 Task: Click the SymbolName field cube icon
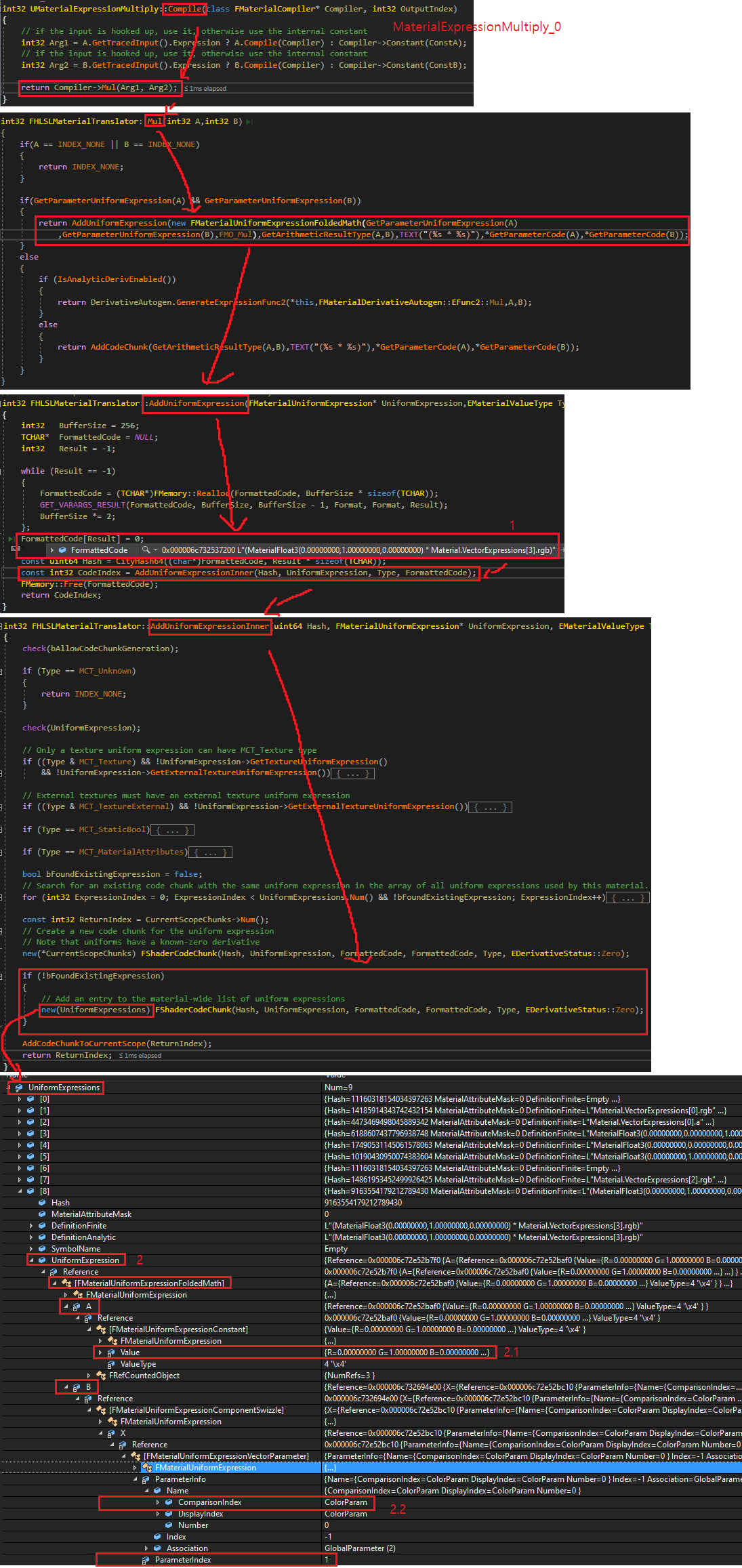42,1249
